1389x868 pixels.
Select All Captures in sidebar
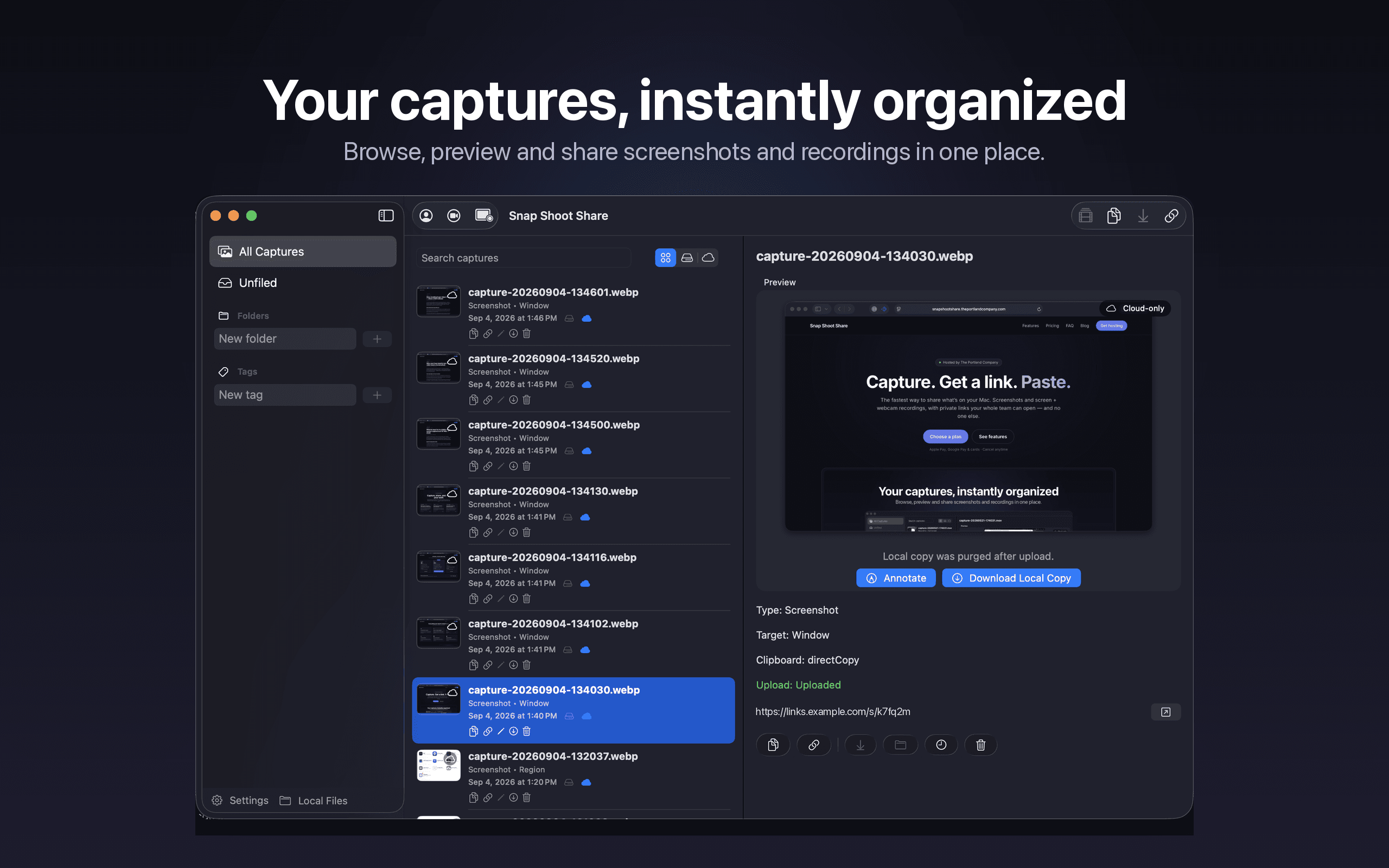pos(302,251)
